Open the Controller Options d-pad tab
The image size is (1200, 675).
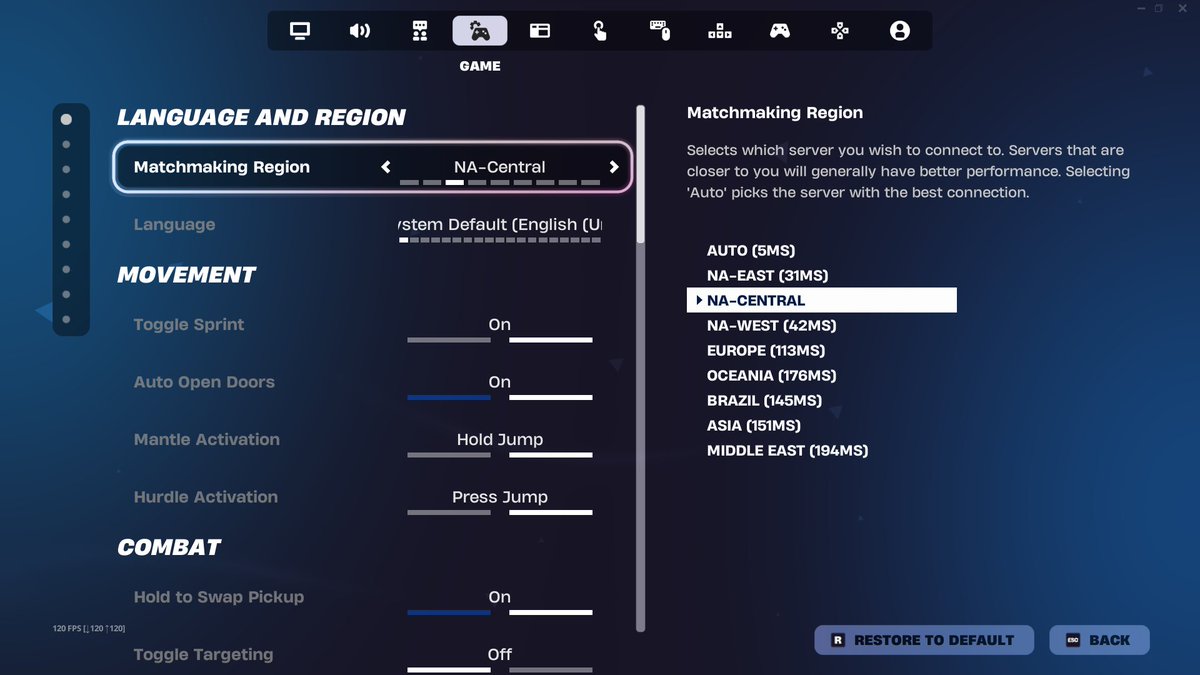pos(840,31)
